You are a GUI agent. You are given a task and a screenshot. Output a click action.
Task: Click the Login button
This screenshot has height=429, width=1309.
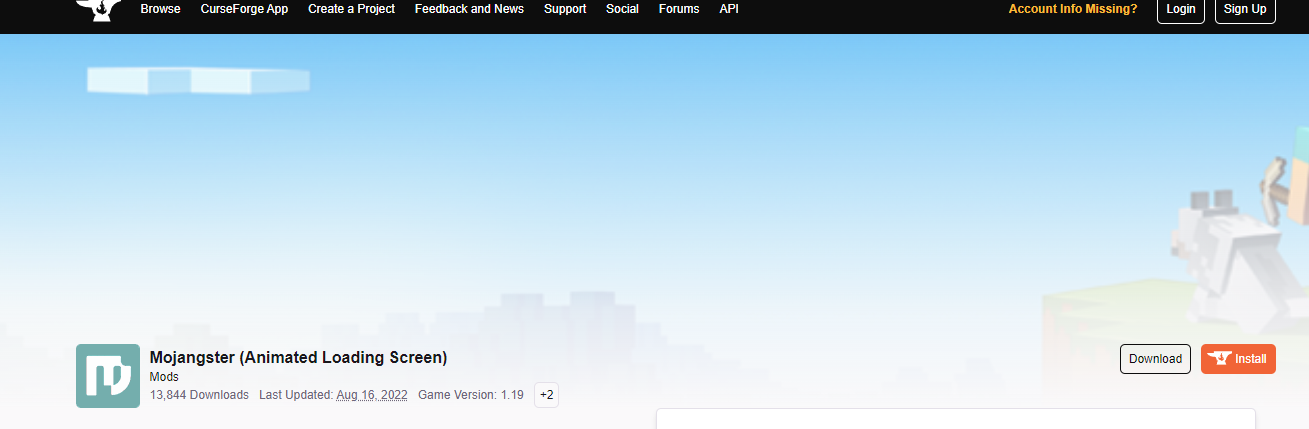point(1181,9)
